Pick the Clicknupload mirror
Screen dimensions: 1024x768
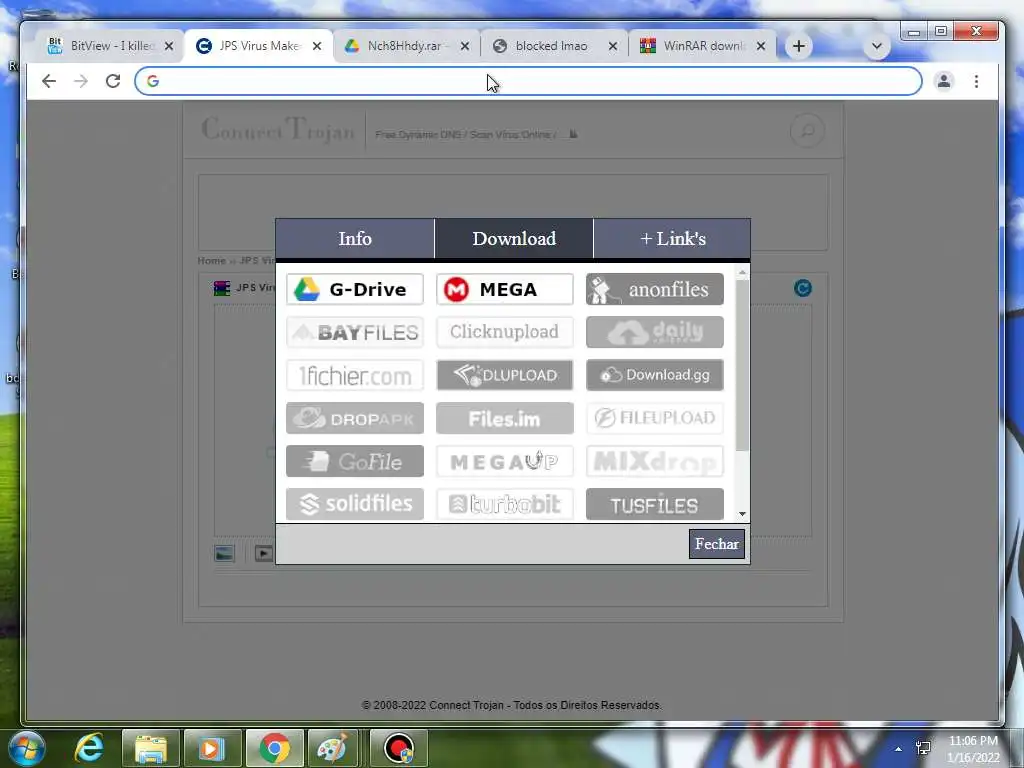coord(505,332)
